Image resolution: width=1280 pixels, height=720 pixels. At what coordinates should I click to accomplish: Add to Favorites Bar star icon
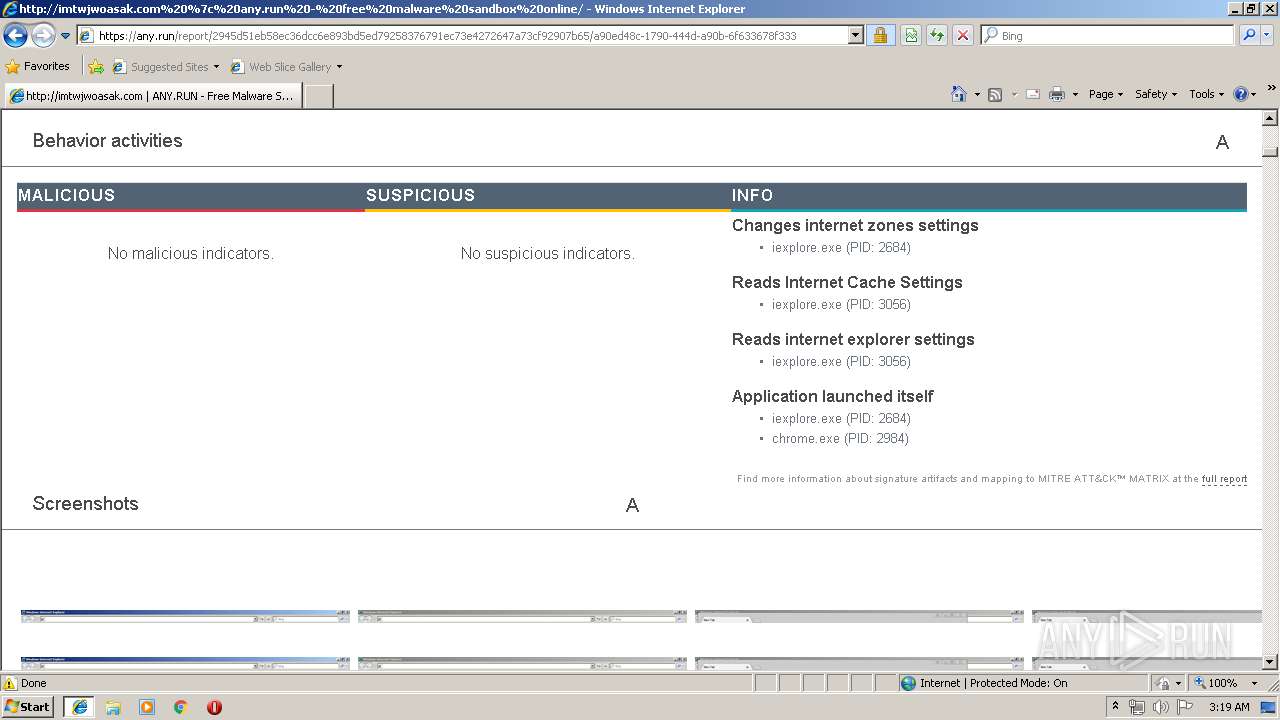pyautogui.click(x=96, y=67)
